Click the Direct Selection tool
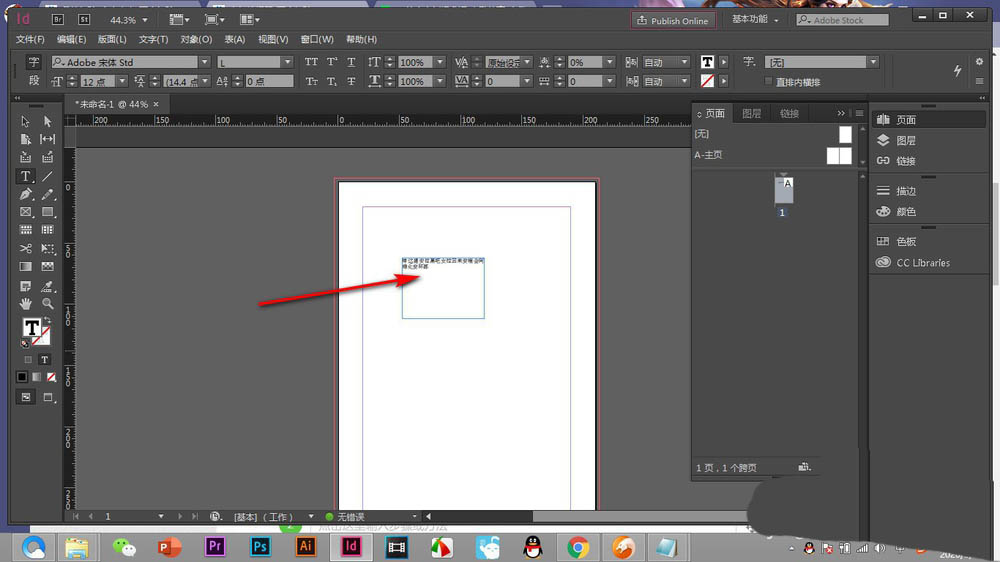Screen dimensions: 1000x562 coord(47,121)
